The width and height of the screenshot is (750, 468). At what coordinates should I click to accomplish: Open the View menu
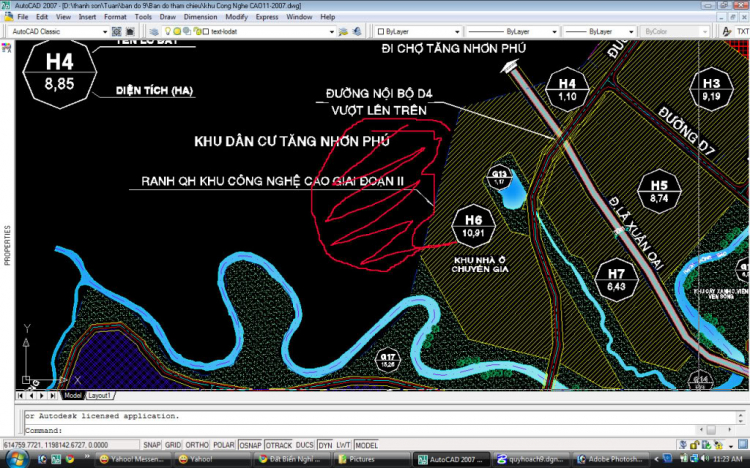(63, 17)
